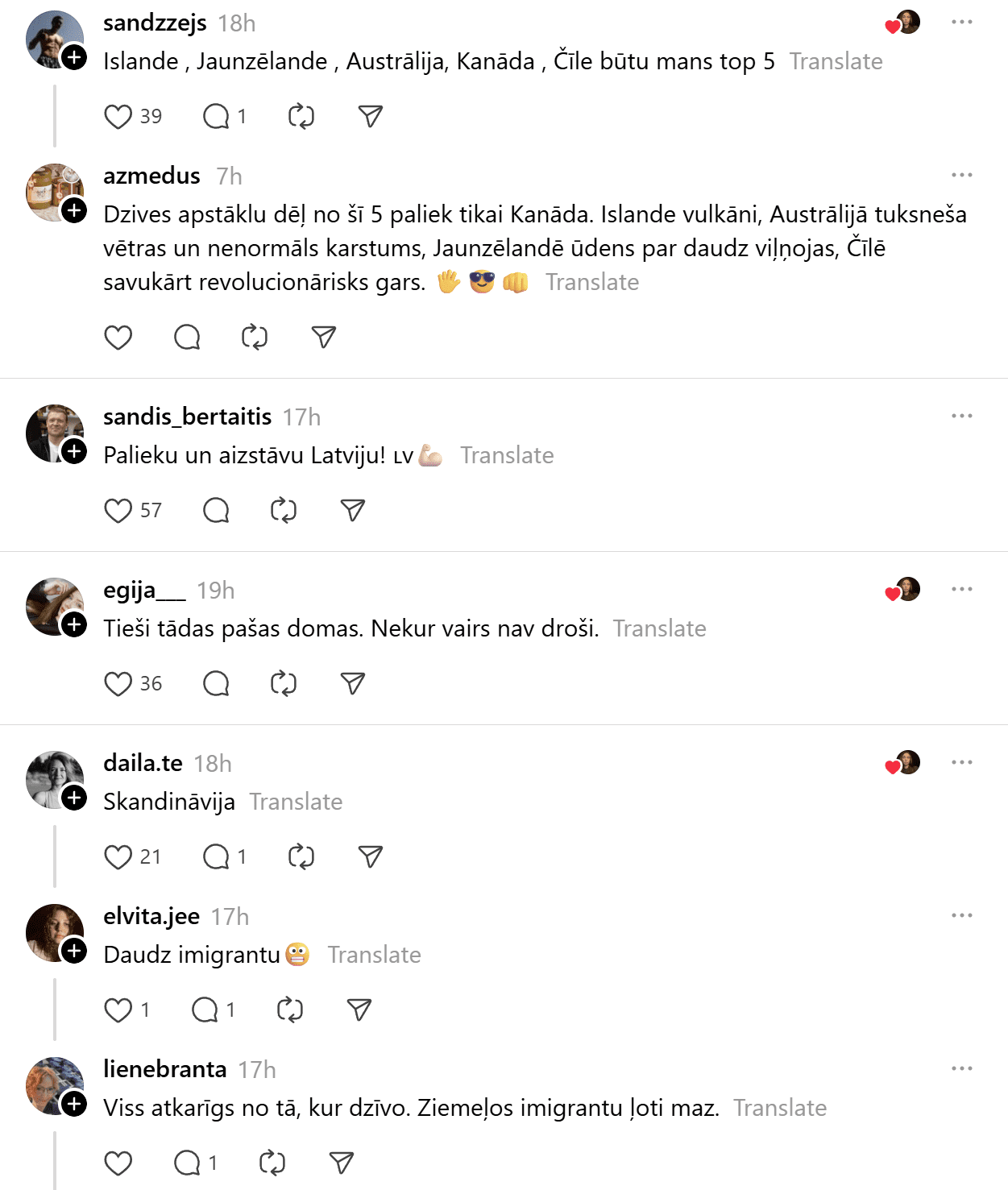Expand more options for sandis_bertaitis's comment

961,417
